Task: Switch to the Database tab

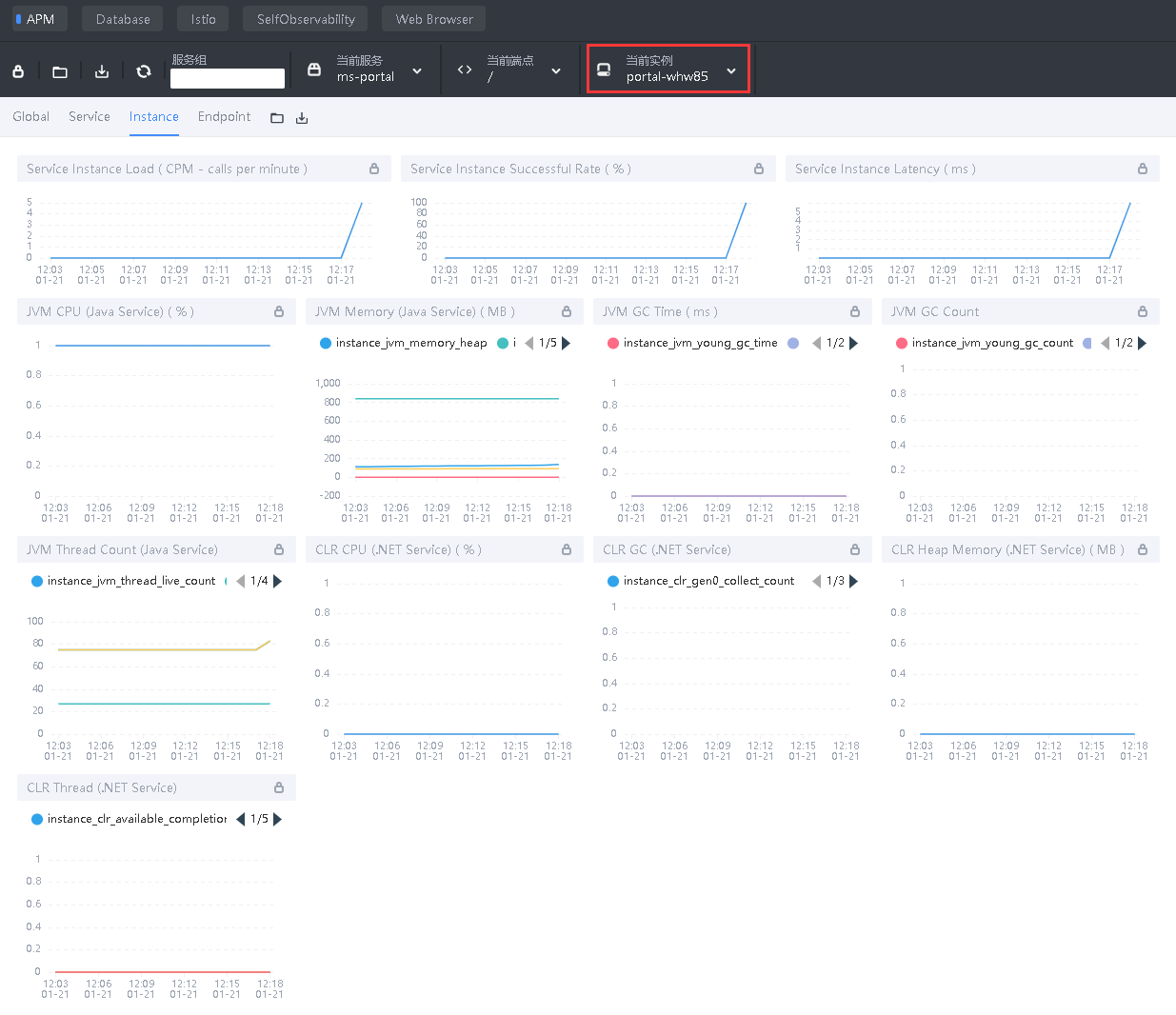Action: coord(123,19)
